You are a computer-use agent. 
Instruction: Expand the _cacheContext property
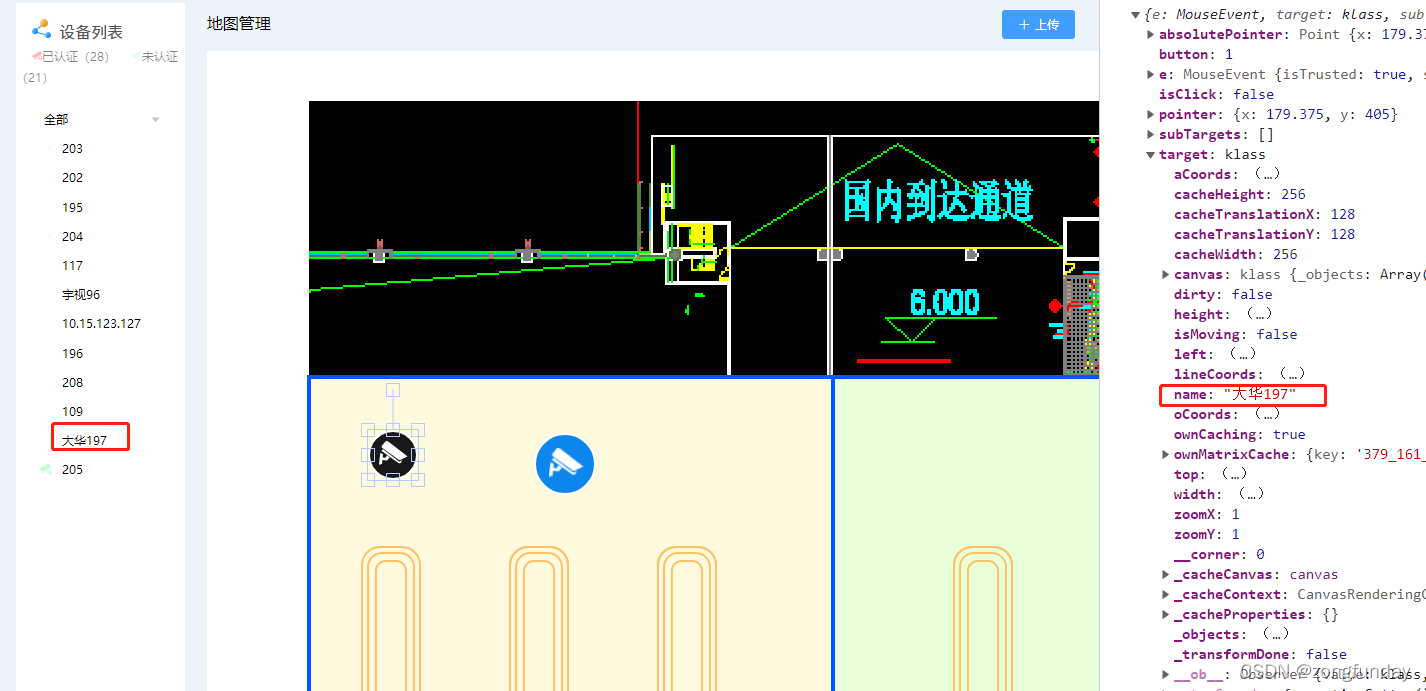(1166, 594)
